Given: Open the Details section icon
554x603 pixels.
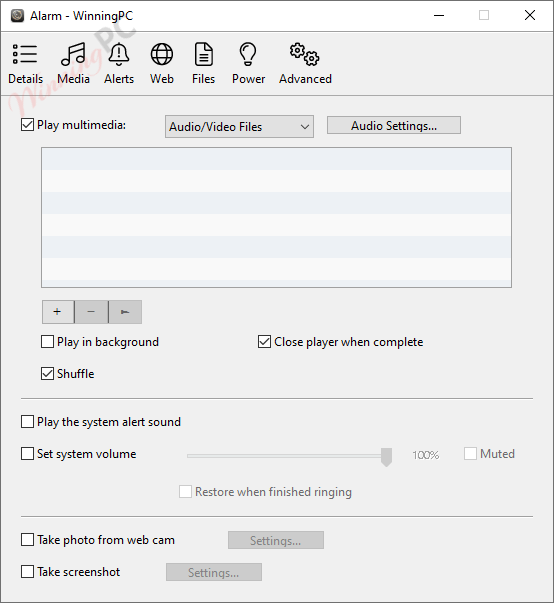Looking at the screenshot, I should coord(25,54).
